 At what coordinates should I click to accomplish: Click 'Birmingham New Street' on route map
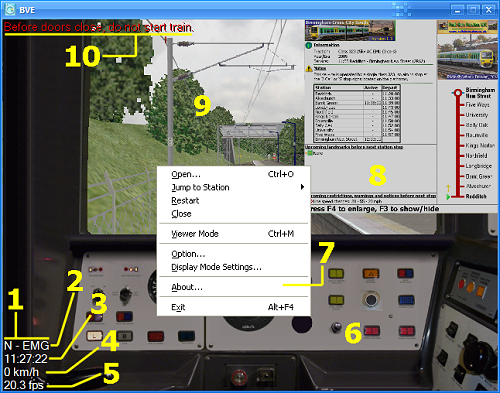click(x=480, y=93)
